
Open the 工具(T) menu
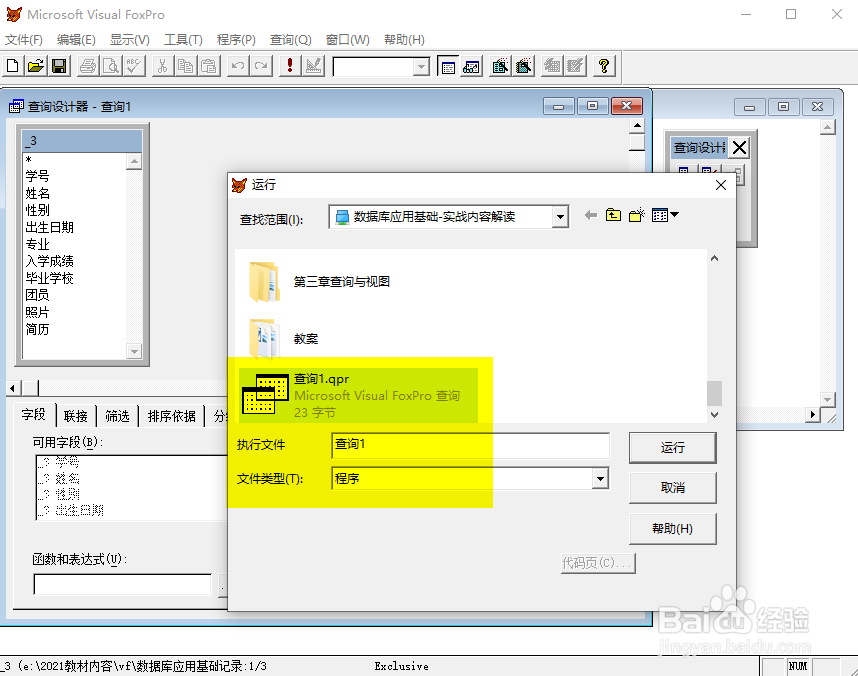tap(183, 39)
